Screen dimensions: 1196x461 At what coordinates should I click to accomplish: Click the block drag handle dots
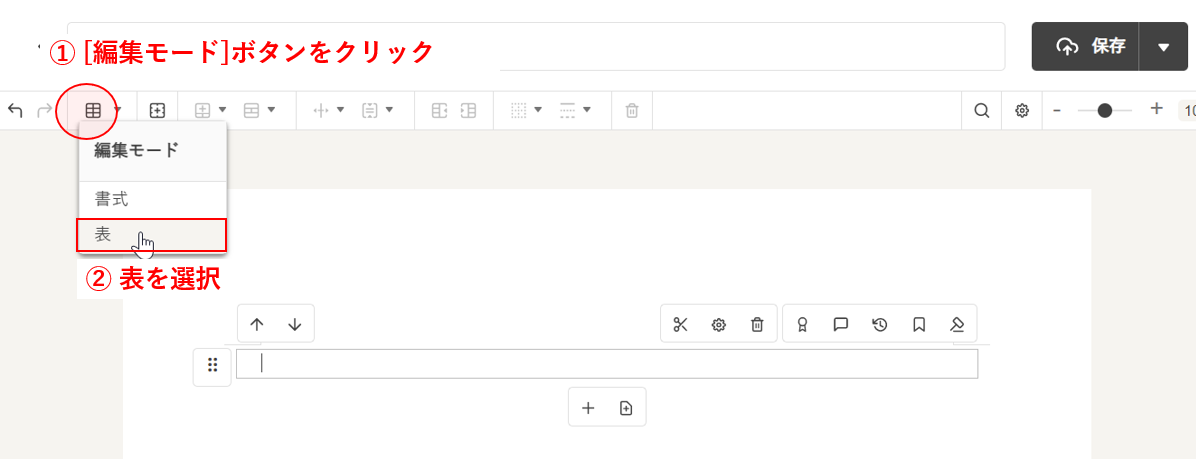pos(212,365)
